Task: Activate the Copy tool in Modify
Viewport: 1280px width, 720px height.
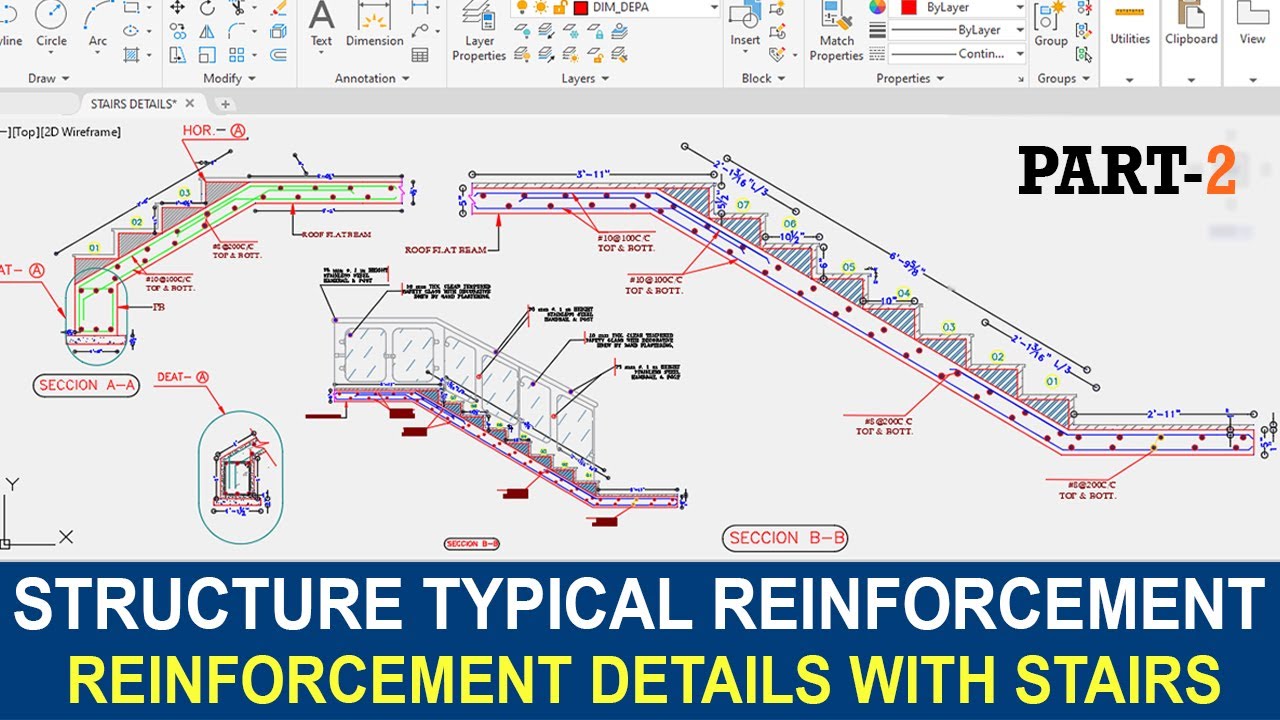Action: tap(178, 31)
